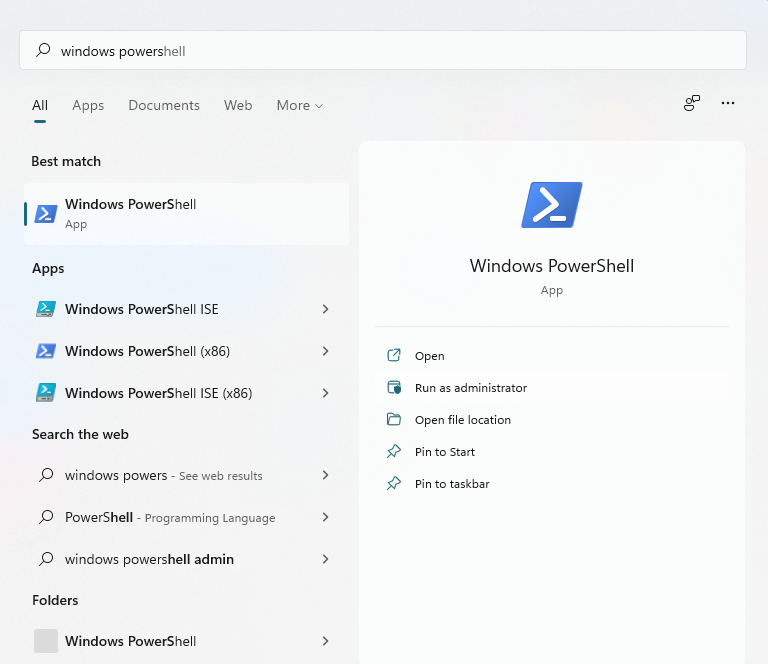The width and height of the screenshot is (768, 664).
Task: Open 'windows powershell admin' web suggestion
Action: pyautogui.click(x=187, y=559)
